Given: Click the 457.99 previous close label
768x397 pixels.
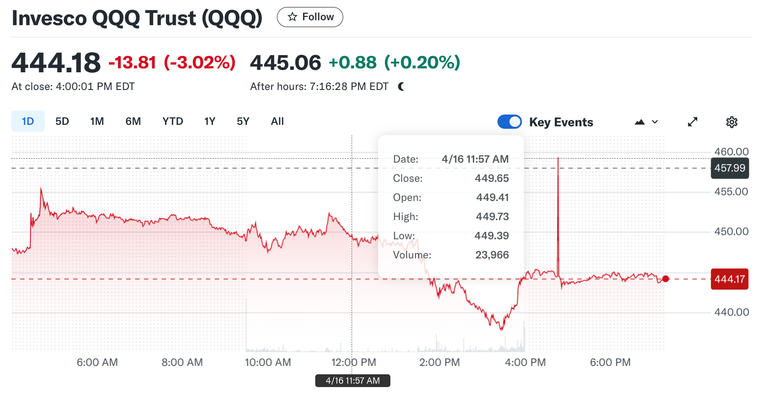Looking at the screenshot, I should coord(730,168).
